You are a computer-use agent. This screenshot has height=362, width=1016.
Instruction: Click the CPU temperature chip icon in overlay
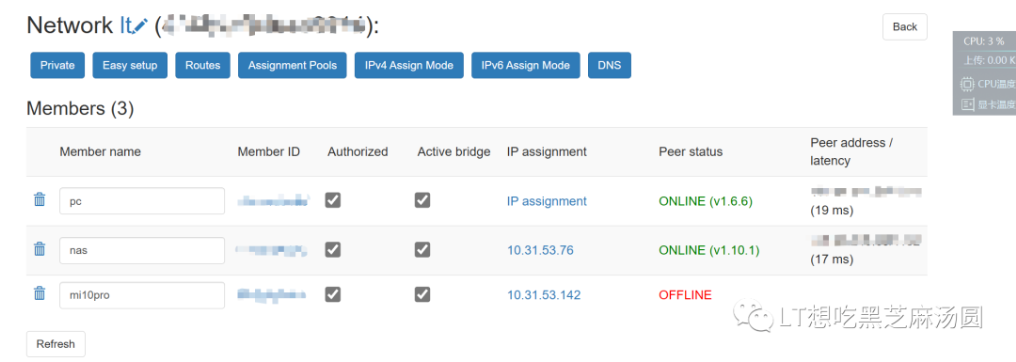tap(967, 84)
